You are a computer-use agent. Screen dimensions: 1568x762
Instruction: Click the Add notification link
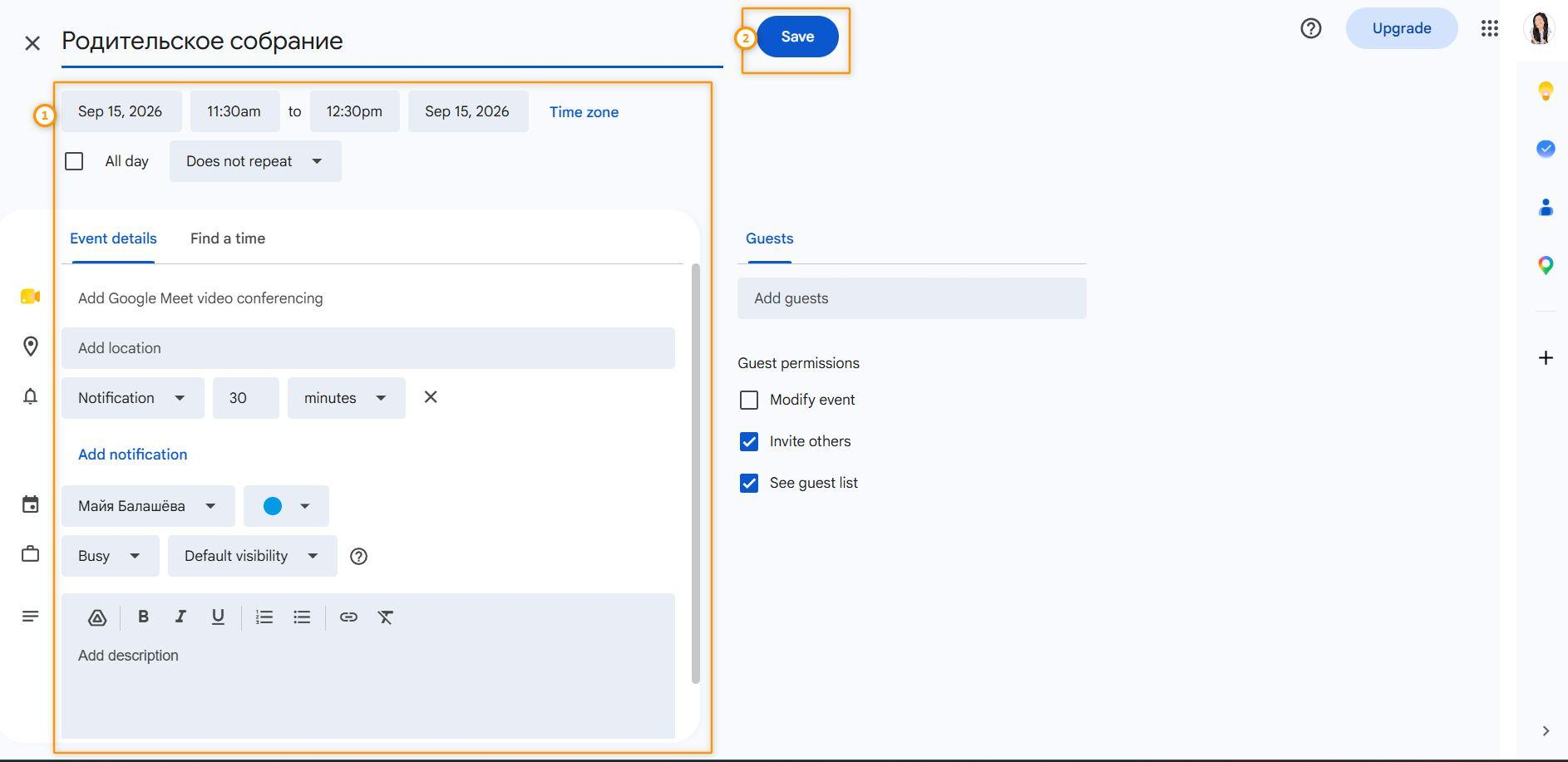[133, 455]
